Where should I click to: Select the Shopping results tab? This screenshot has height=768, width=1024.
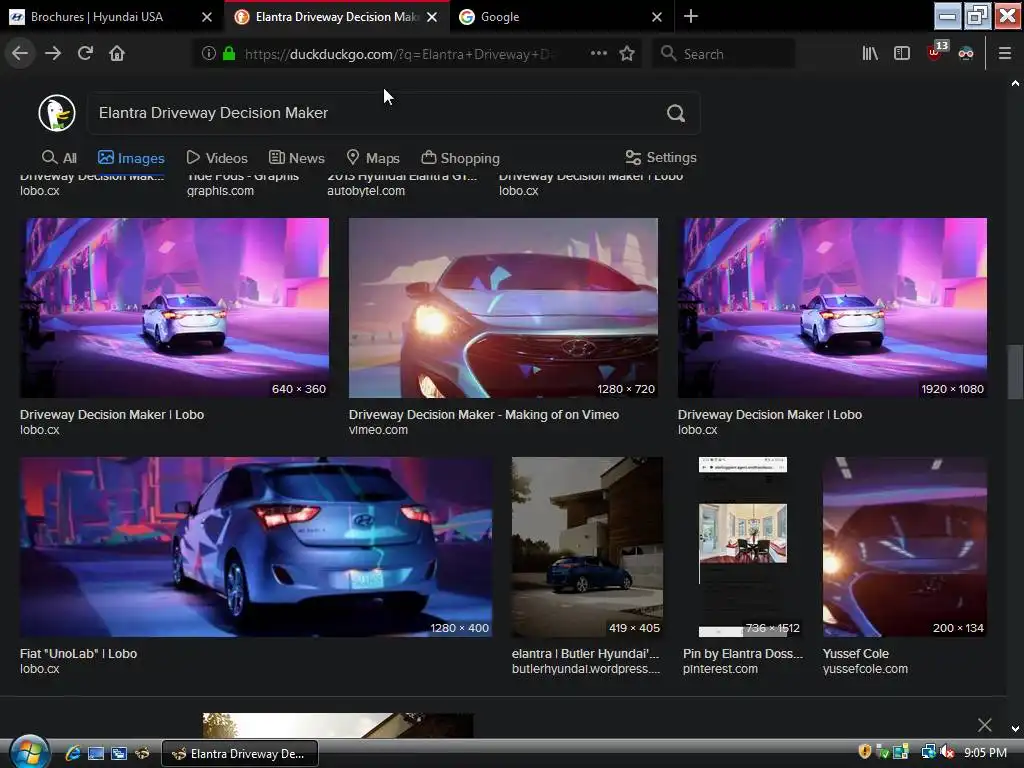(460, 158)
